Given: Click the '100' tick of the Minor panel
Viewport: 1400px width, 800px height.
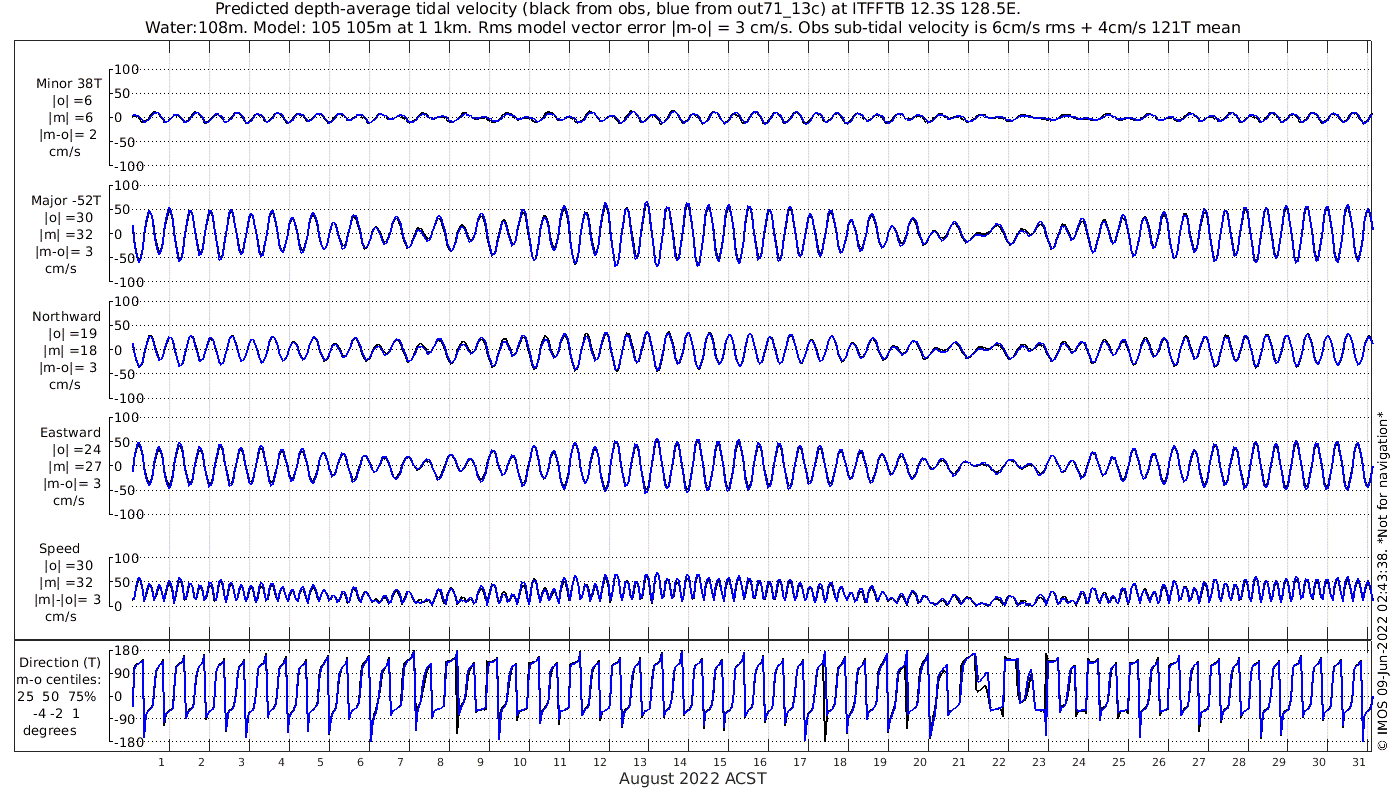Looking at the screenshot, I should pos(127,69).
